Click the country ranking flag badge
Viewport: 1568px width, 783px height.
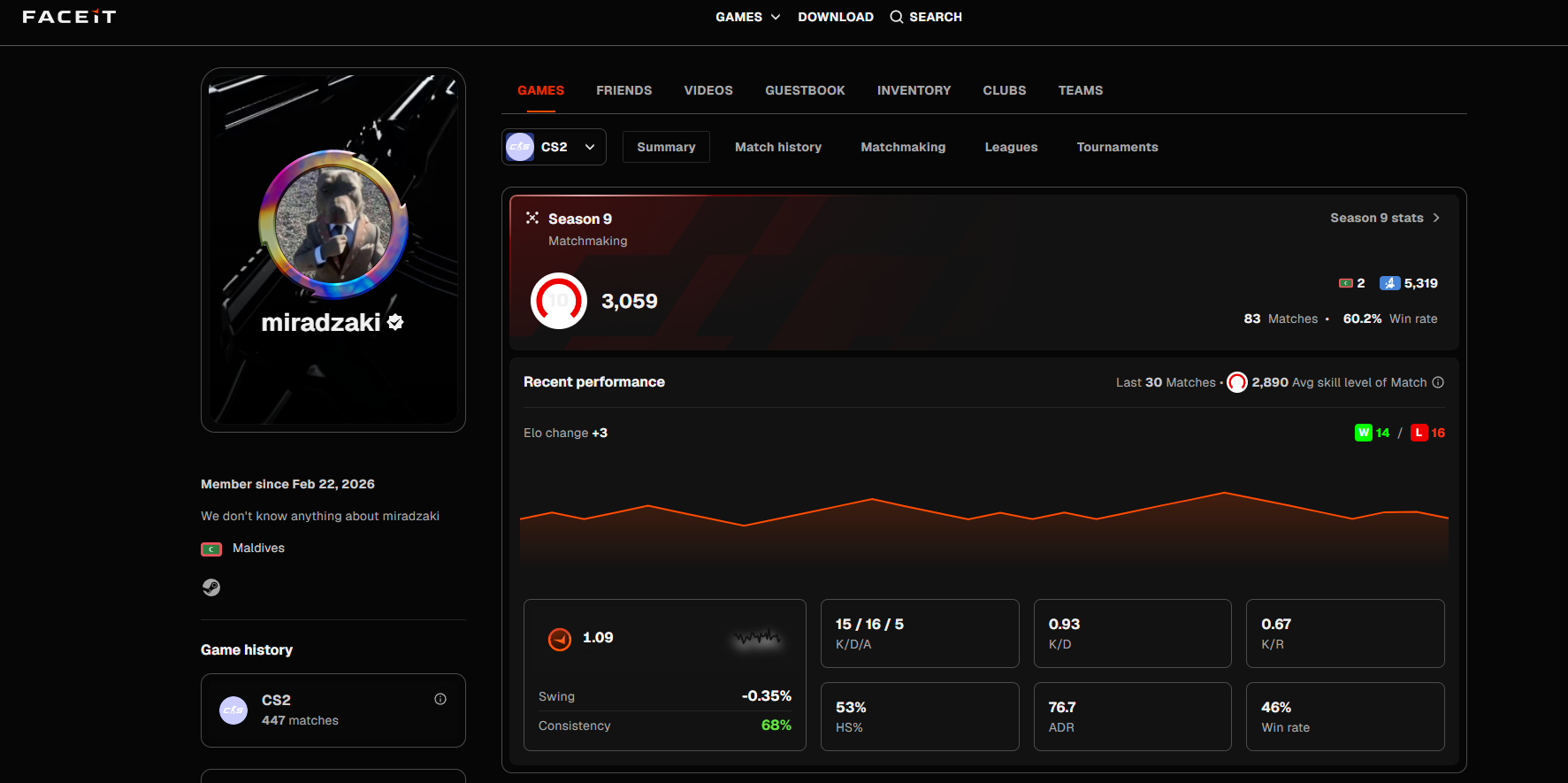[1346, 283]
